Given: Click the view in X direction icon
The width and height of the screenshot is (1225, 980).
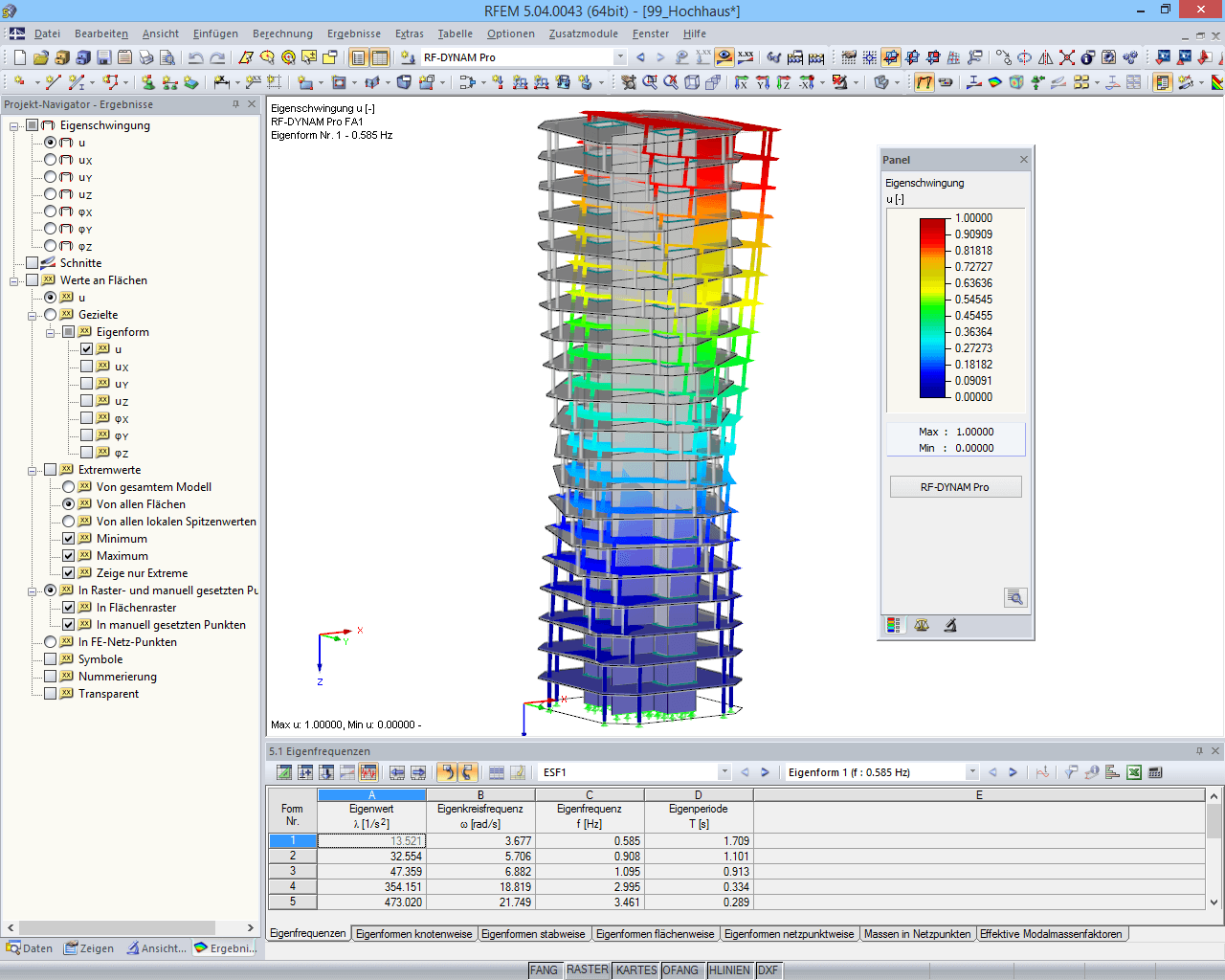Looking at the screenshot, I should [742, 82].
